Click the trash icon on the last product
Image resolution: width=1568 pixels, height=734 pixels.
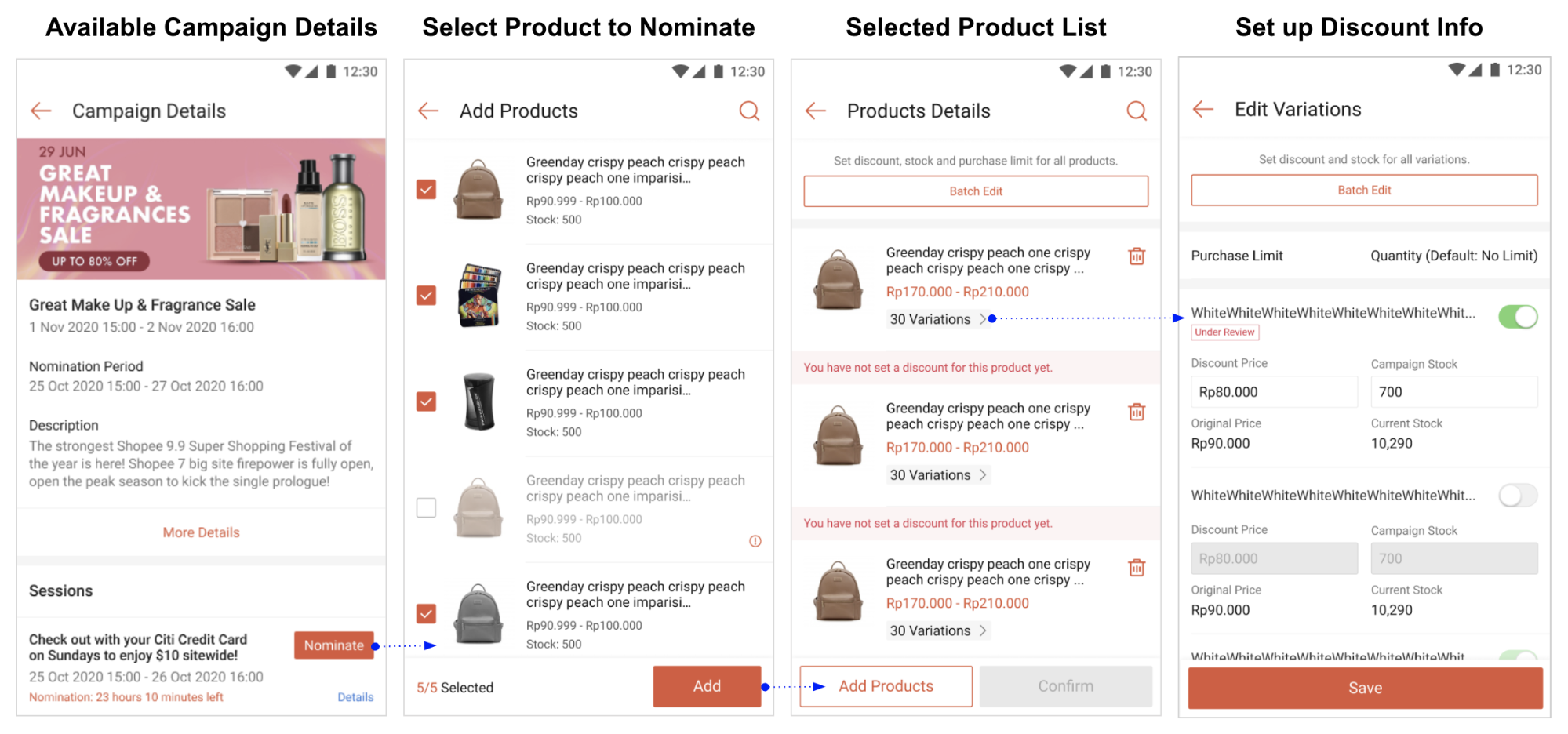tap(1136, 567)
